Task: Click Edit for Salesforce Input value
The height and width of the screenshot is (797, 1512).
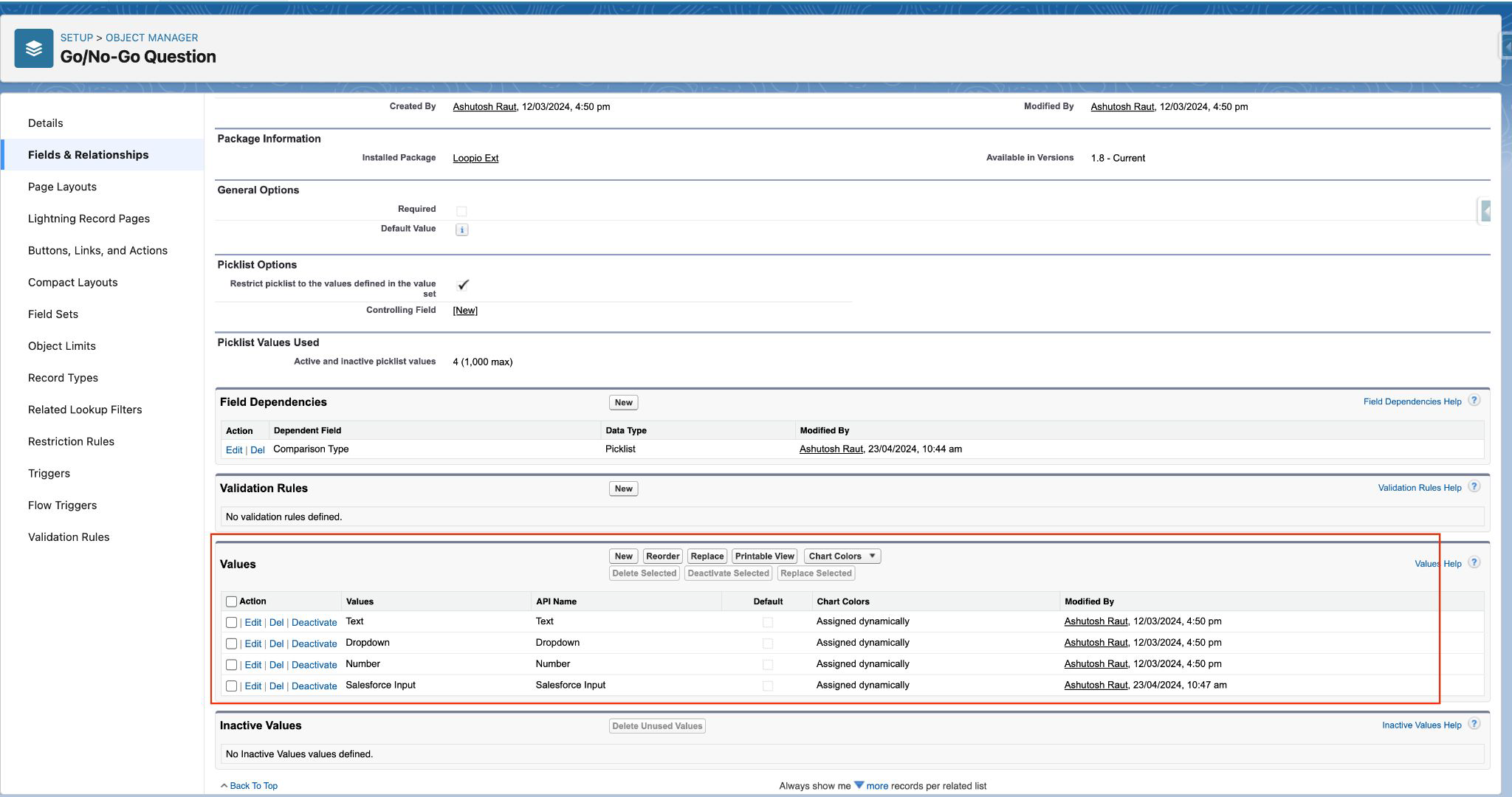Action: click(x=252, y=686)
